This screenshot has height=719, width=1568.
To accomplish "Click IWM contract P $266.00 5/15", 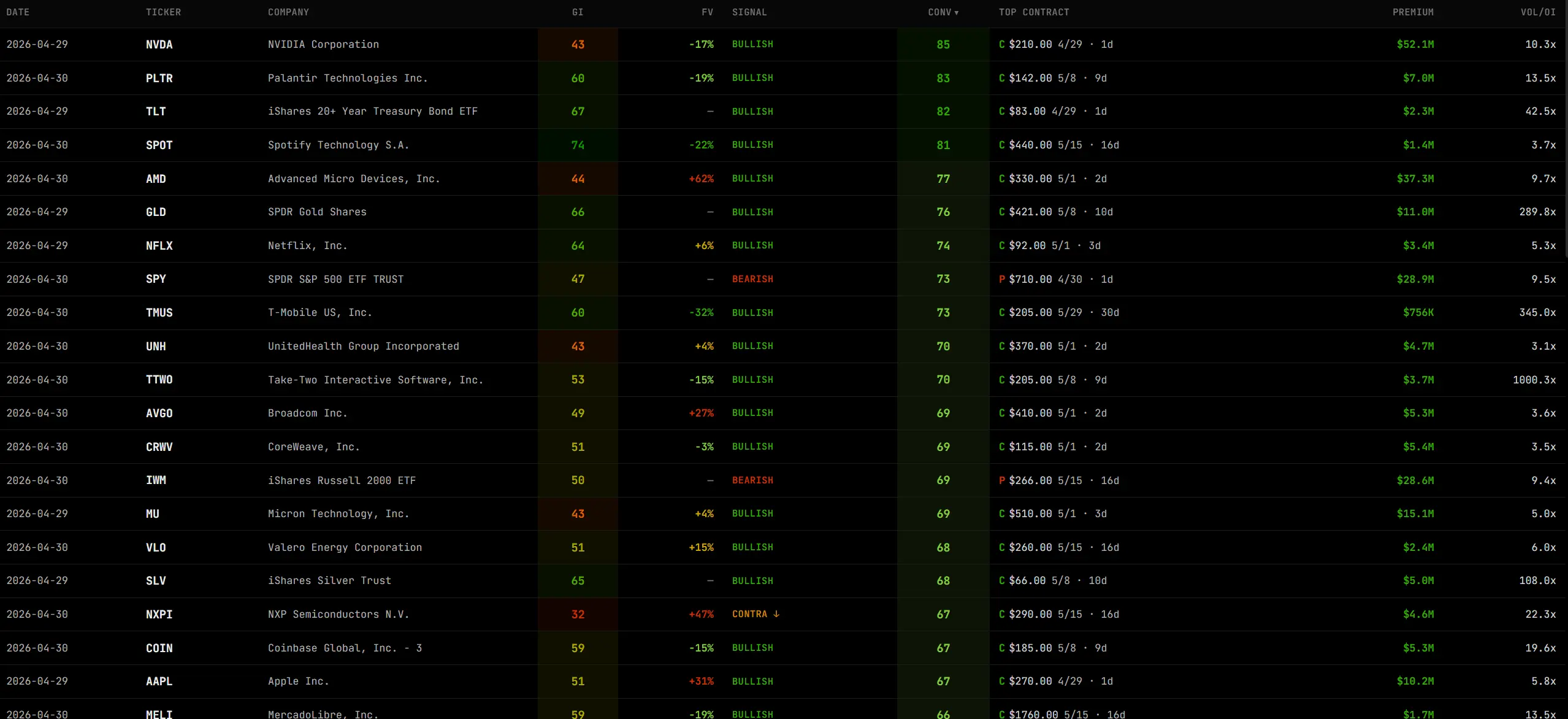I will 1059,480.
